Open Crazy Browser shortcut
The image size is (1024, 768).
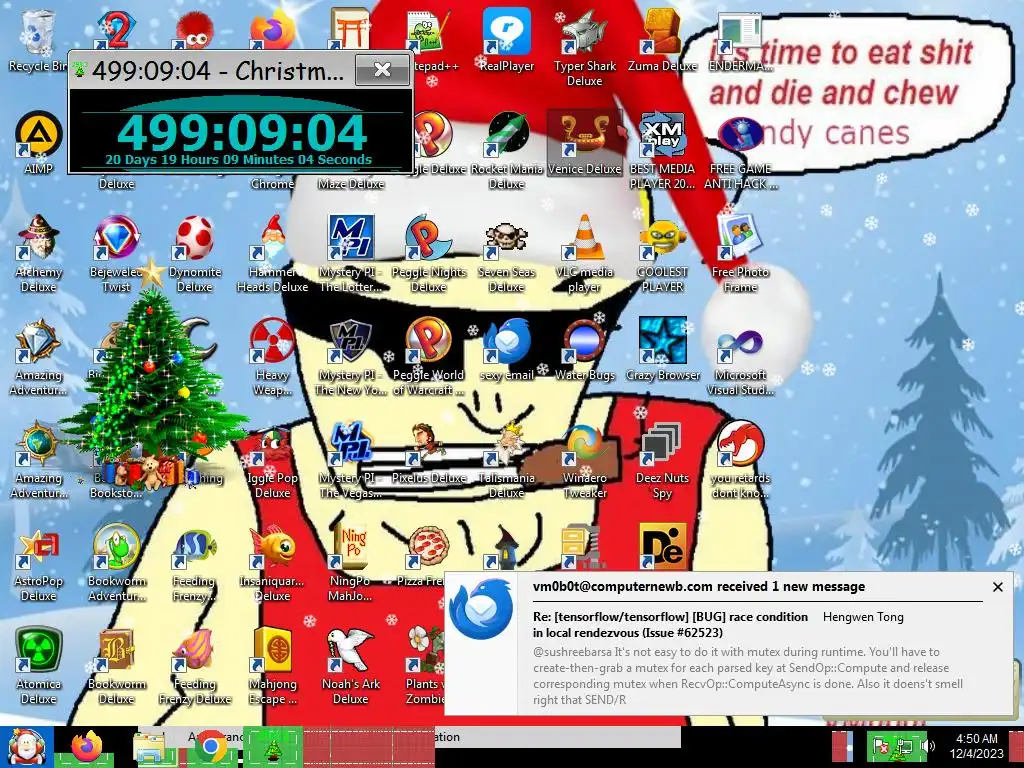tap(662, 349)
